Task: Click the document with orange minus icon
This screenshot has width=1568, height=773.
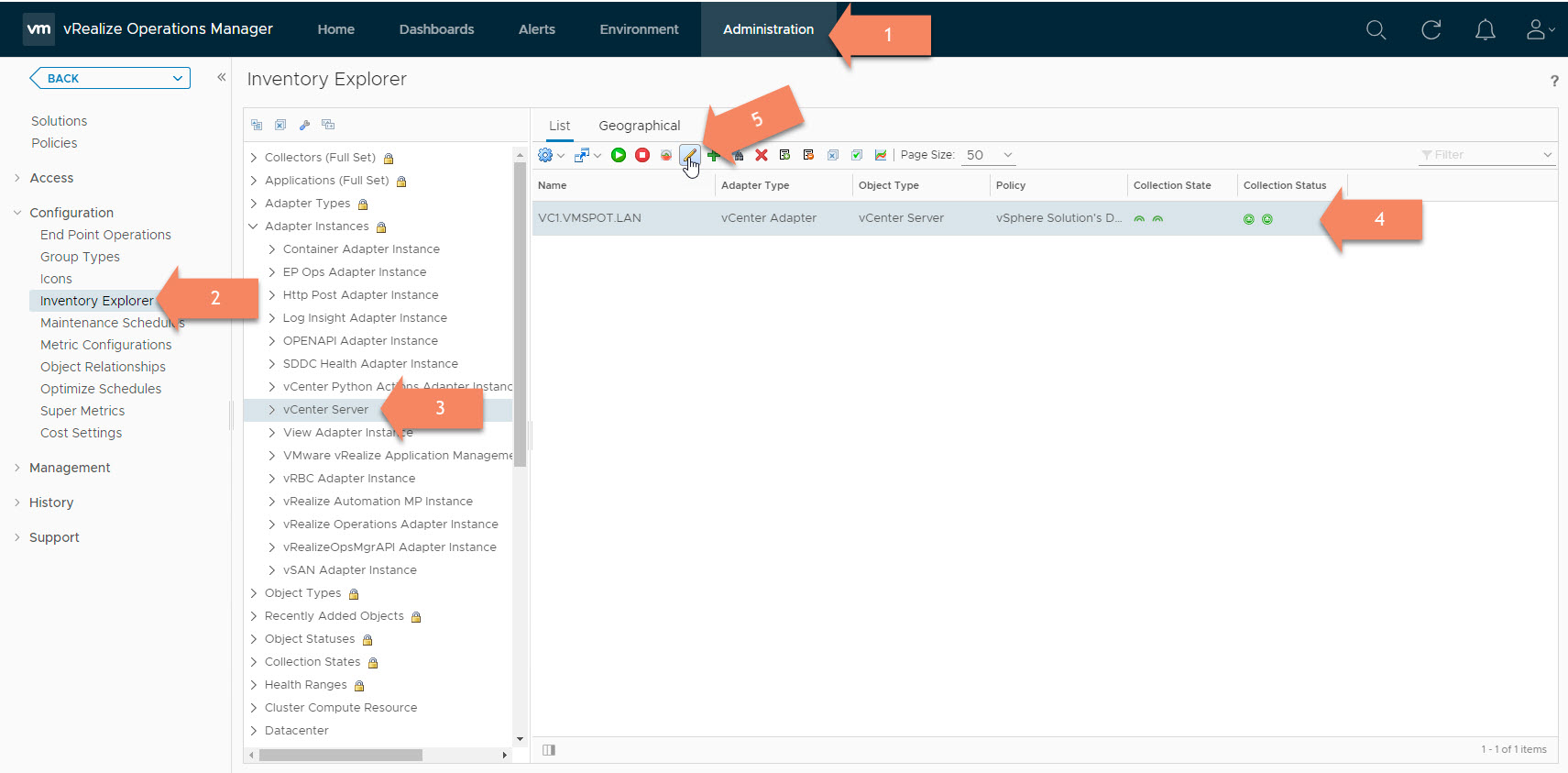Action: tap(808, 155)
